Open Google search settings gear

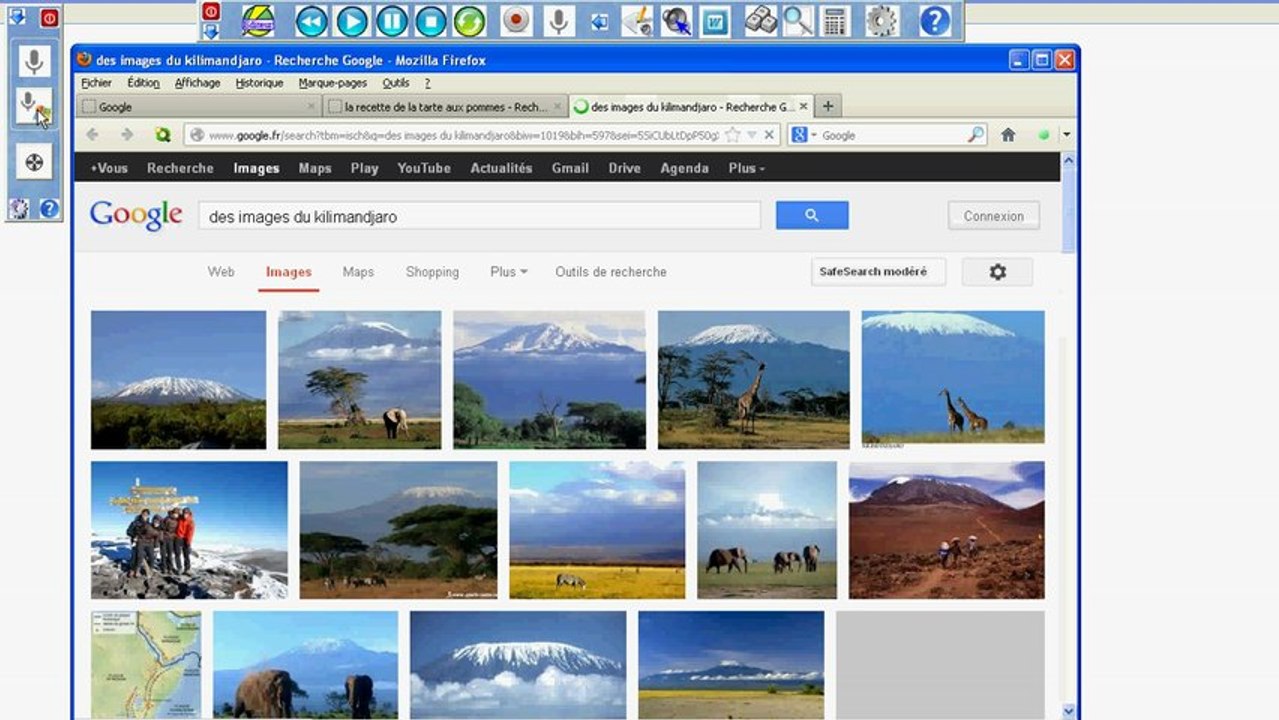[997, 272]
